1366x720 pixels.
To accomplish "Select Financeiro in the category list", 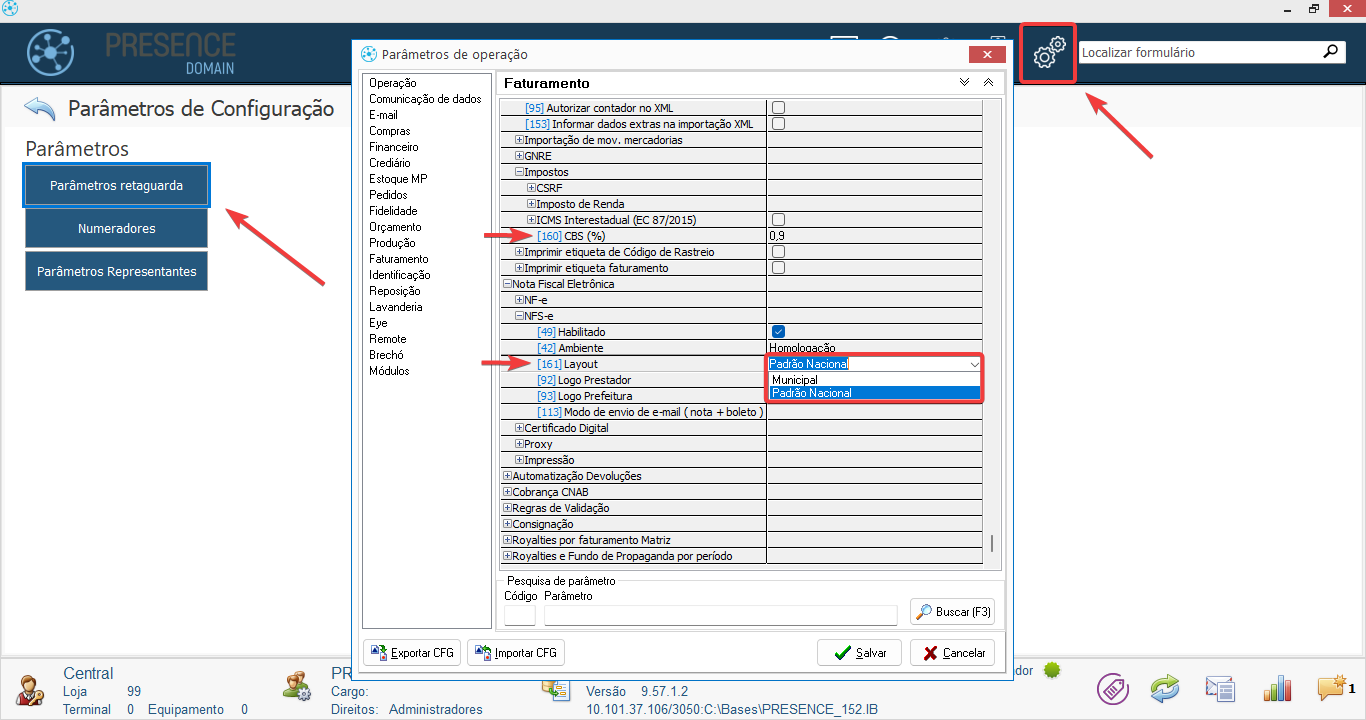I will 393,147.
